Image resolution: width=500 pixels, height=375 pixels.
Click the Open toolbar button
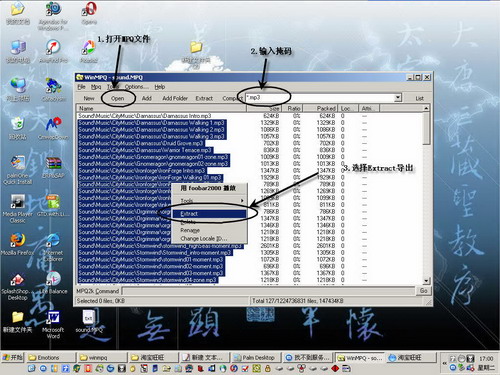[x=117, y=98]
